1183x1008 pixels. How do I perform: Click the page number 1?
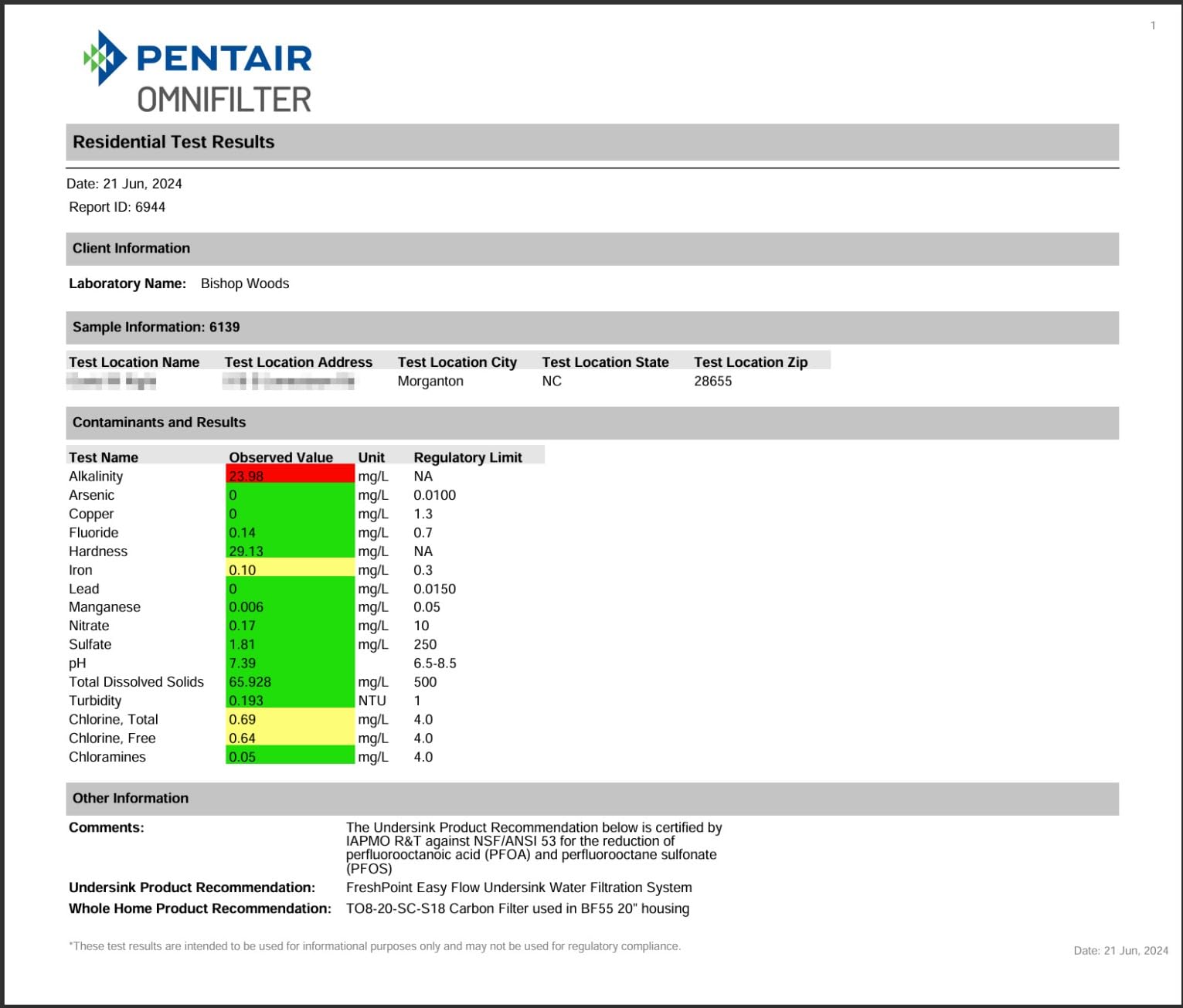click(x=1153, y=25)
